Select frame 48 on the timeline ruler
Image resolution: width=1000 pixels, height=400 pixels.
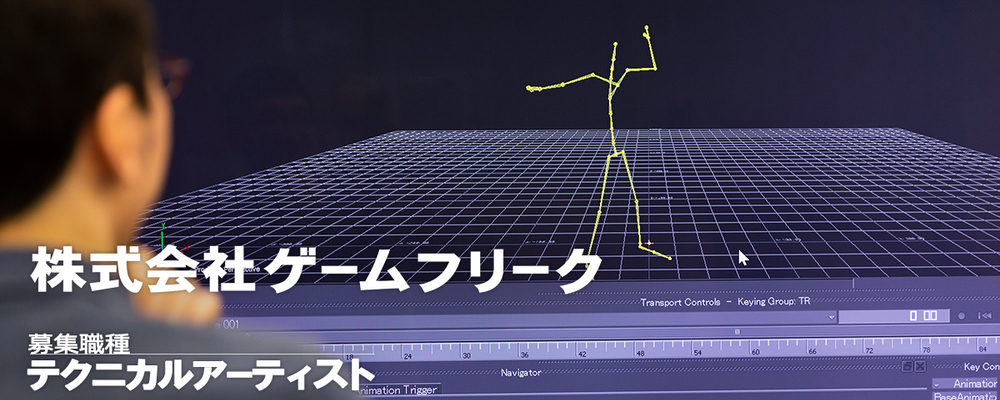[x=640, y=353]
